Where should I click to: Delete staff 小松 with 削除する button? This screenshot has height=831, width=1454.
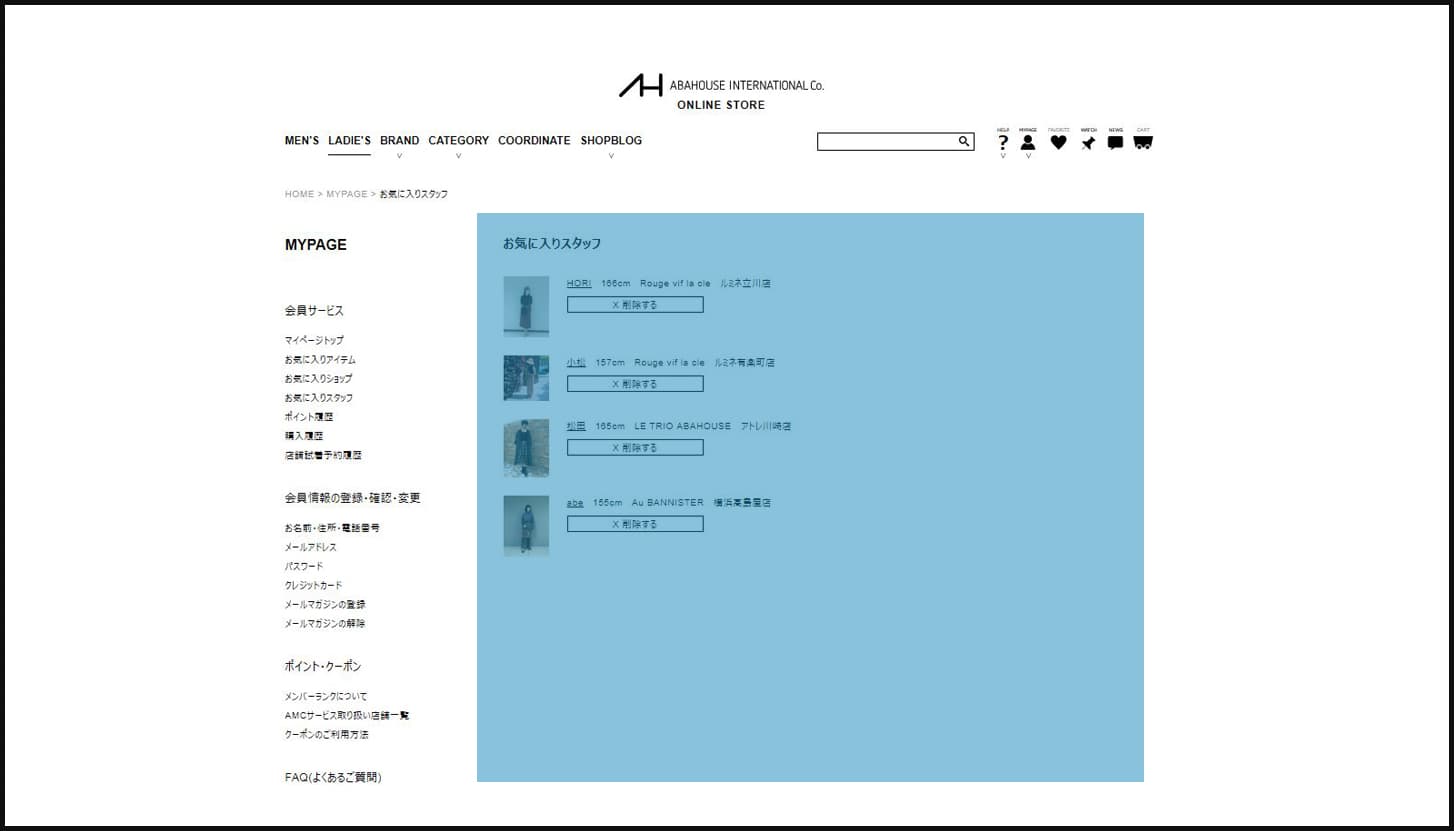tap(635, 384)
